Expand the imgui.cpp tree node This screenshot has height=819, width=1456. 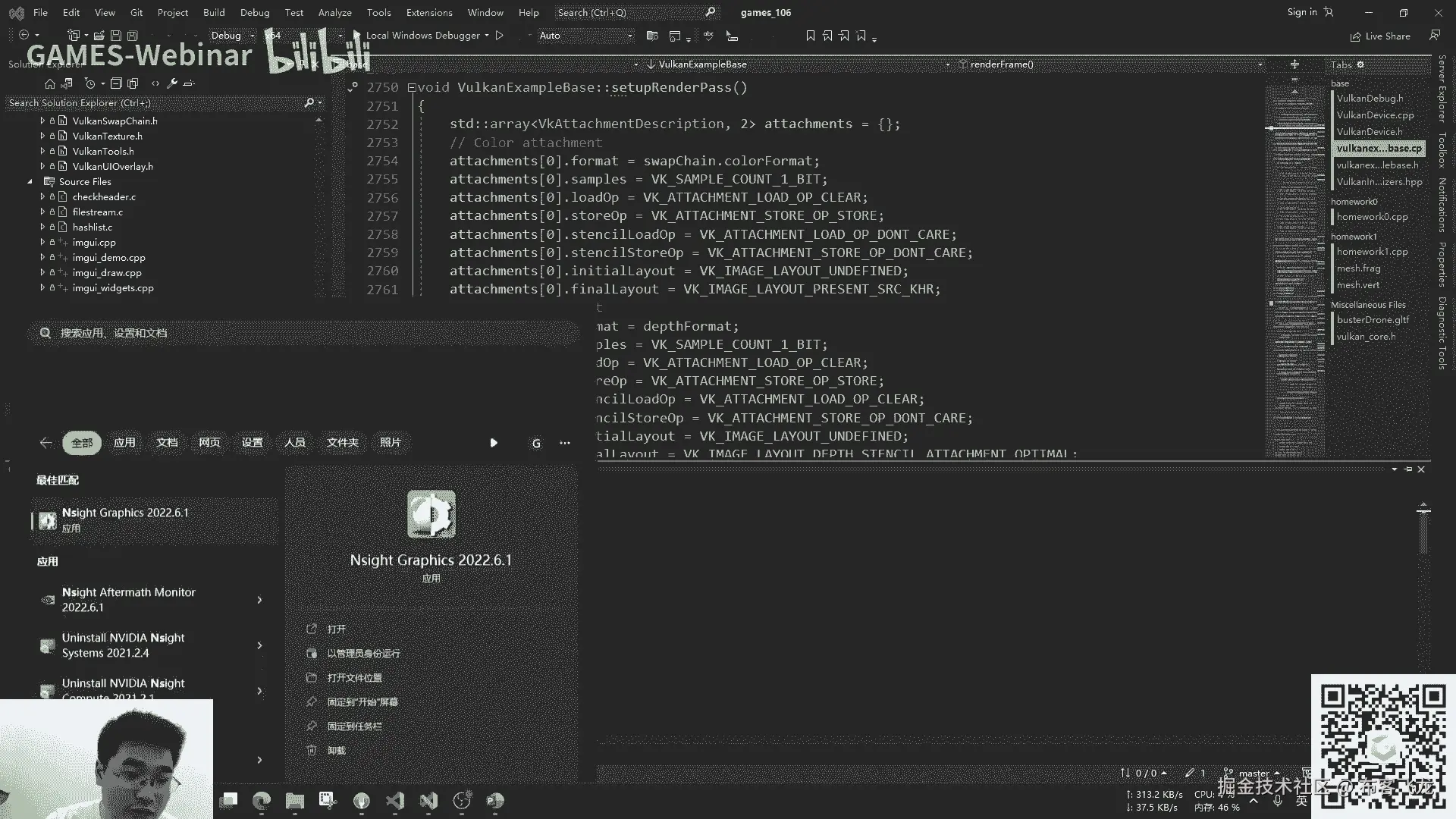(42, 243)
